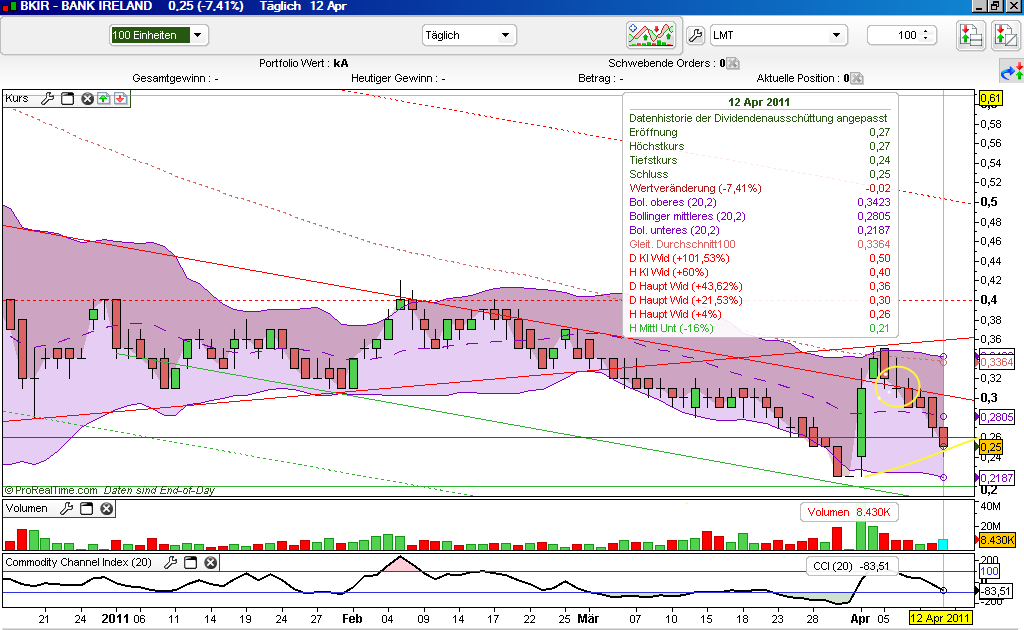Click H Mittl Unt (-16%) row
This screenshot has width=1024, height=630.
pyautogui.click(x=760, y=328)
